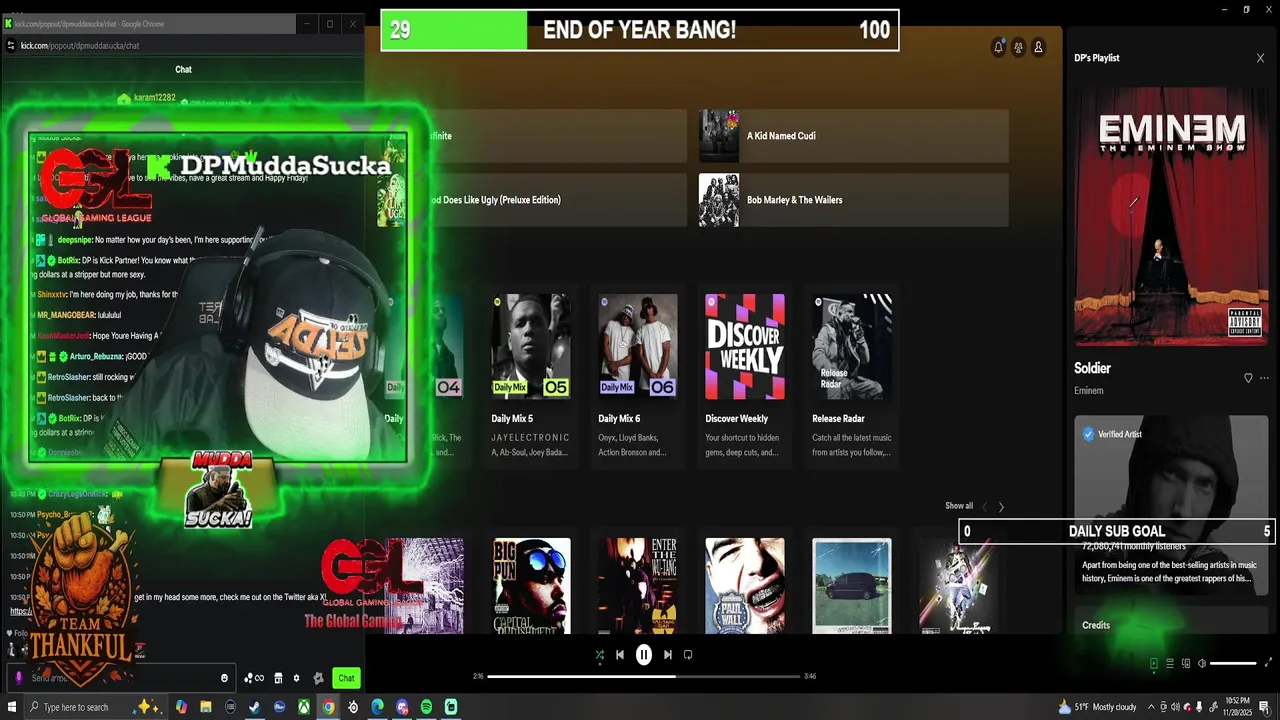The image size is (1280, 720).
Task: Open Spotify notifications bell icon
Action: tap(998, 47)
